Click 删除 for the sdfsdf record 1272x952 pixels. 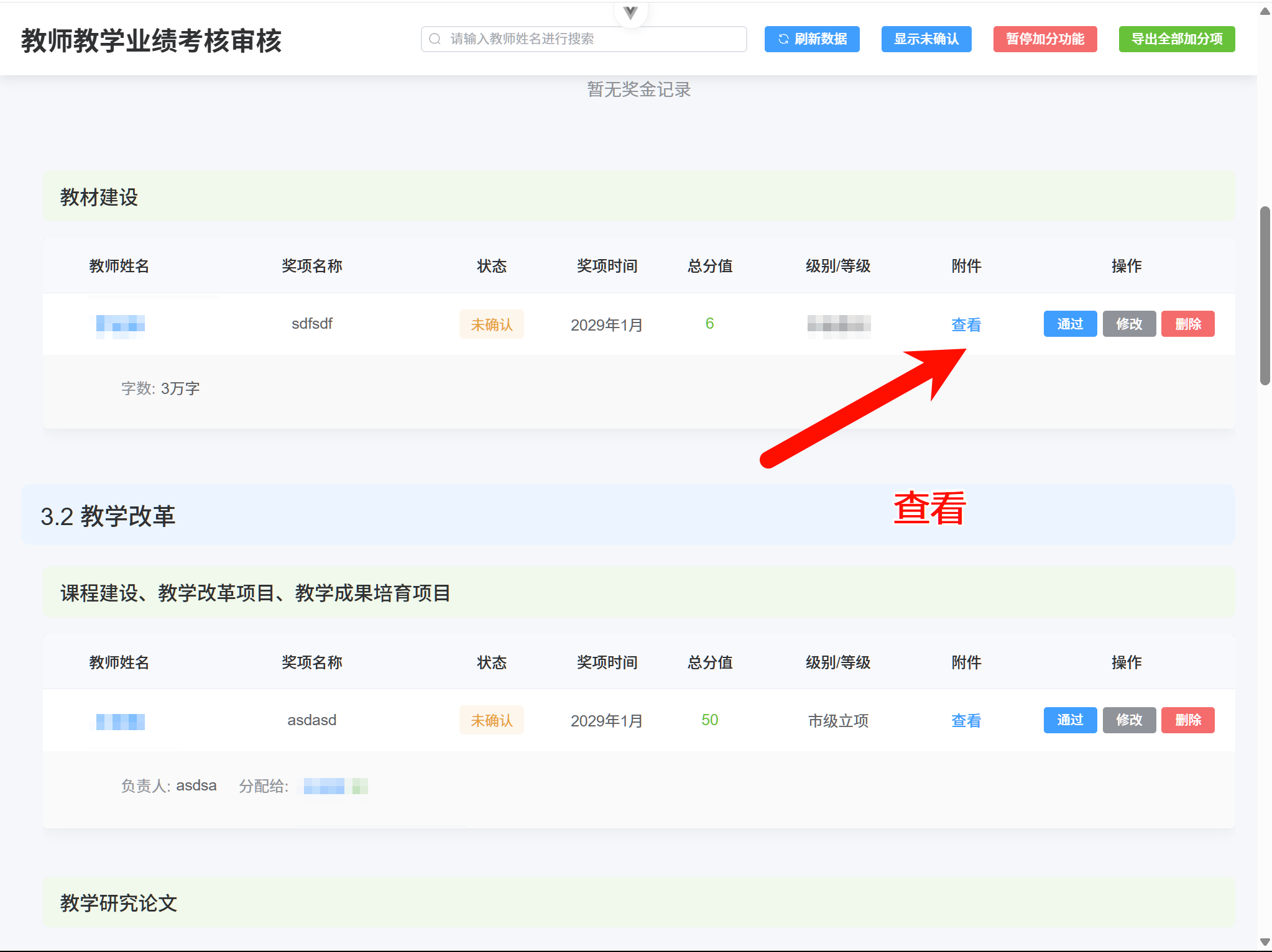(1187, 324)
